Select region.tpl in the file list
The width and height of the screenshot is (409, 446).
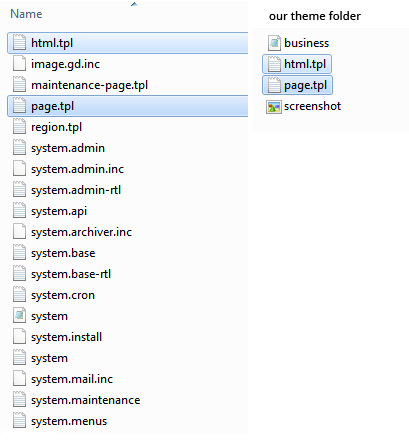pyautogui.click(x=128, y=127)
